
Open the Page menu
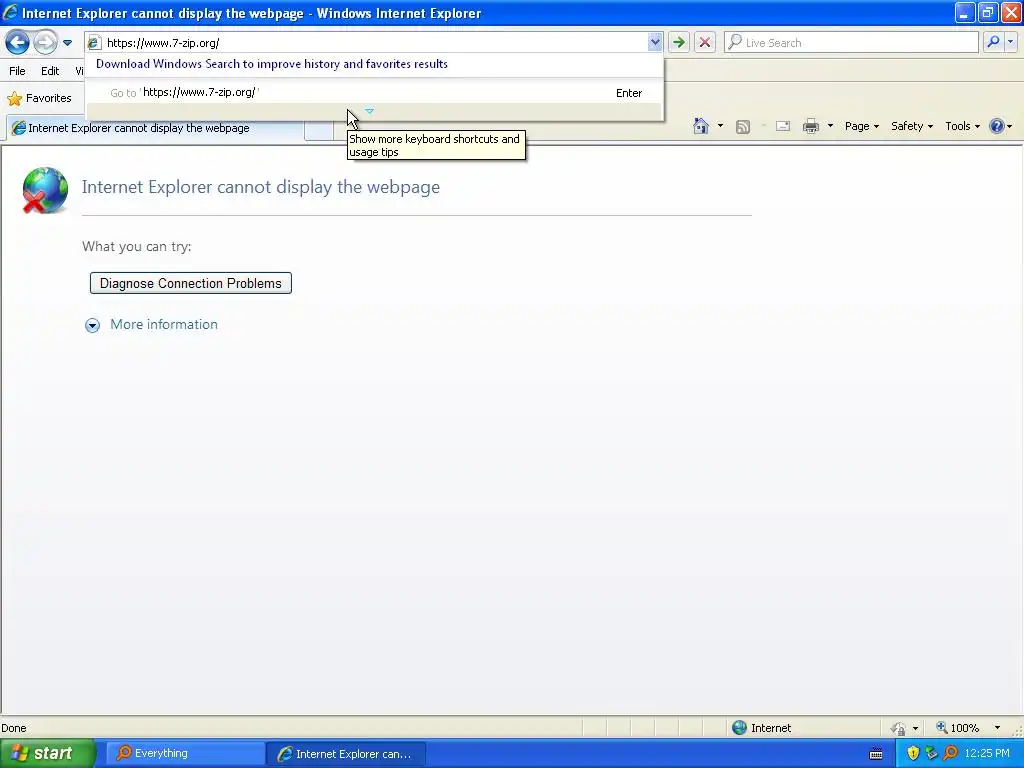(x=861, y=126)
